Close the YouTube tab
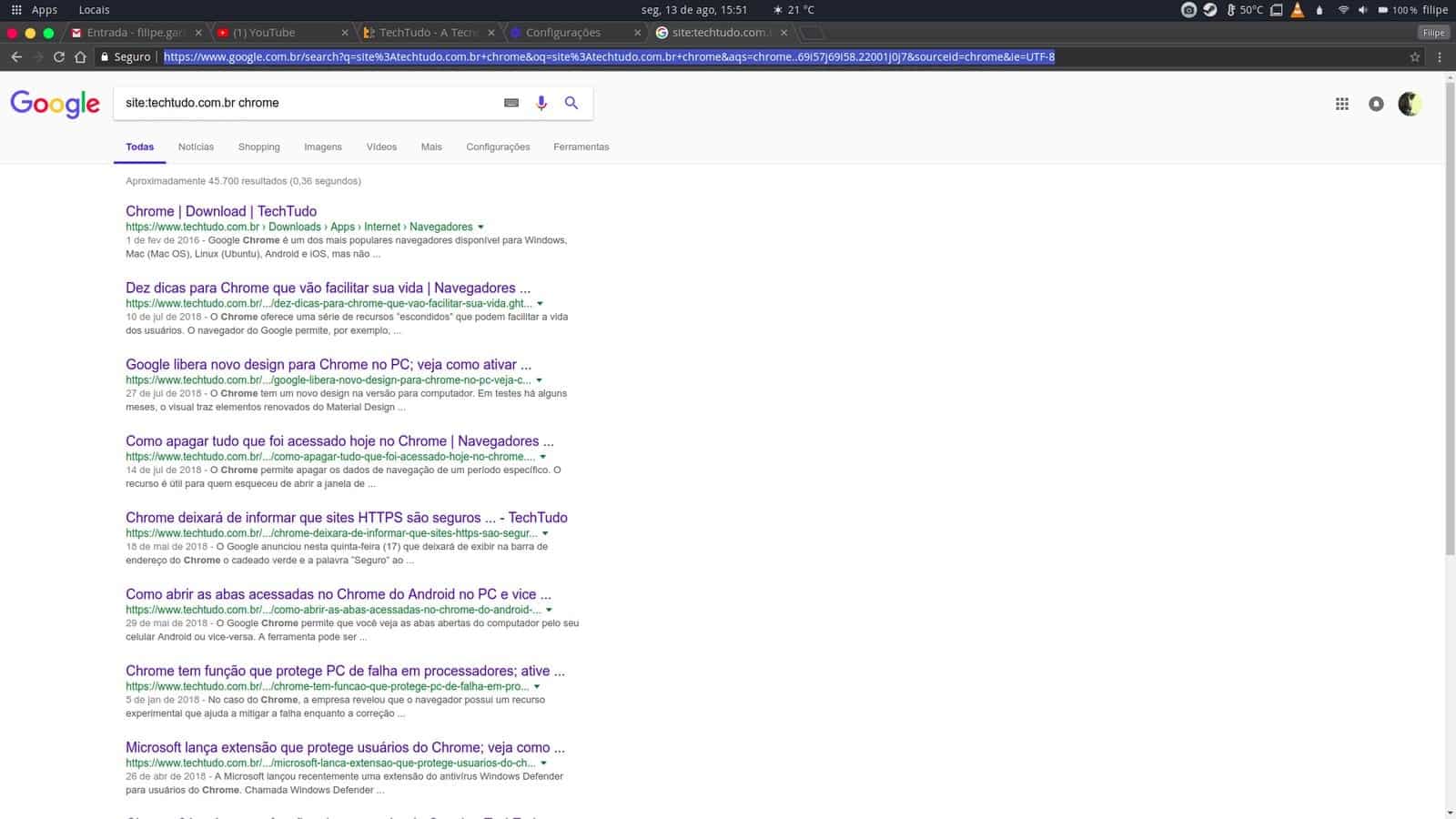 [x=345, y=33]
